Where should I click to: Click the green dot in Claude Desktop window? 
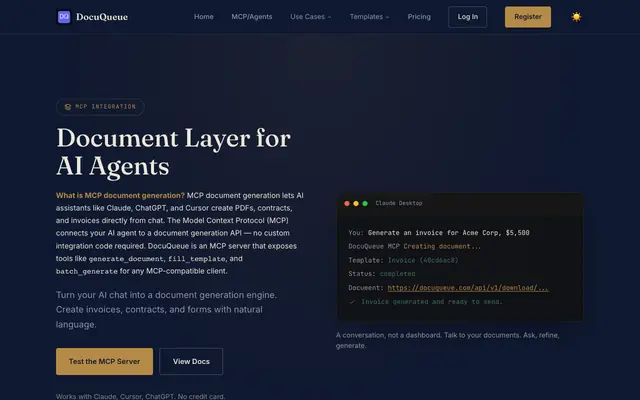pyautogui.click(x=365, y=203)
